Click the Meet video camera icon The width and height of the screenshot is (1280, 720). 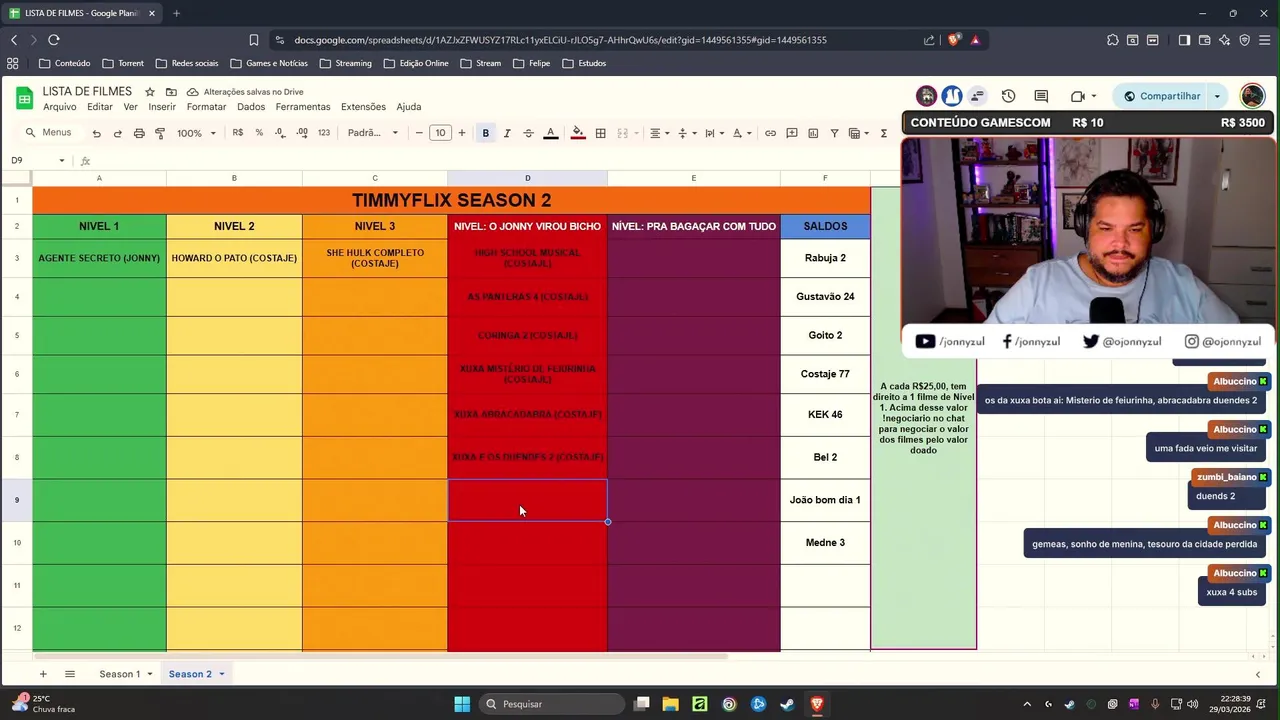coord(1078,96)
